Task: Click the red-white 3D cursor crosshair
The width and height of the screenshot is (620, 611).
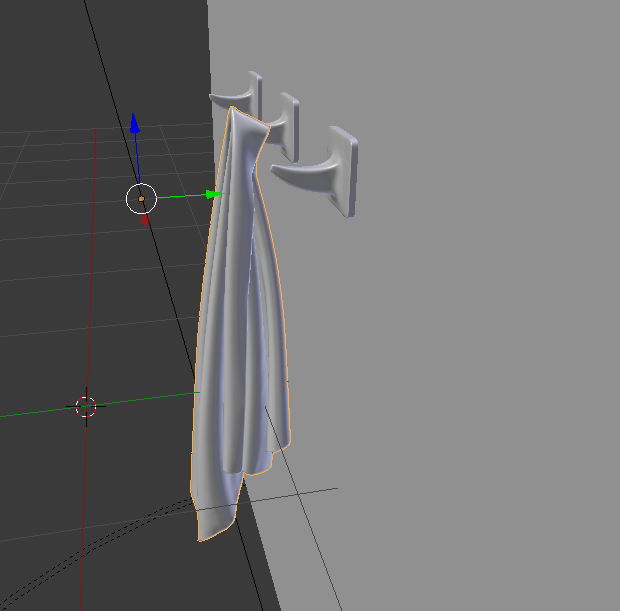Action: [86, 406]
